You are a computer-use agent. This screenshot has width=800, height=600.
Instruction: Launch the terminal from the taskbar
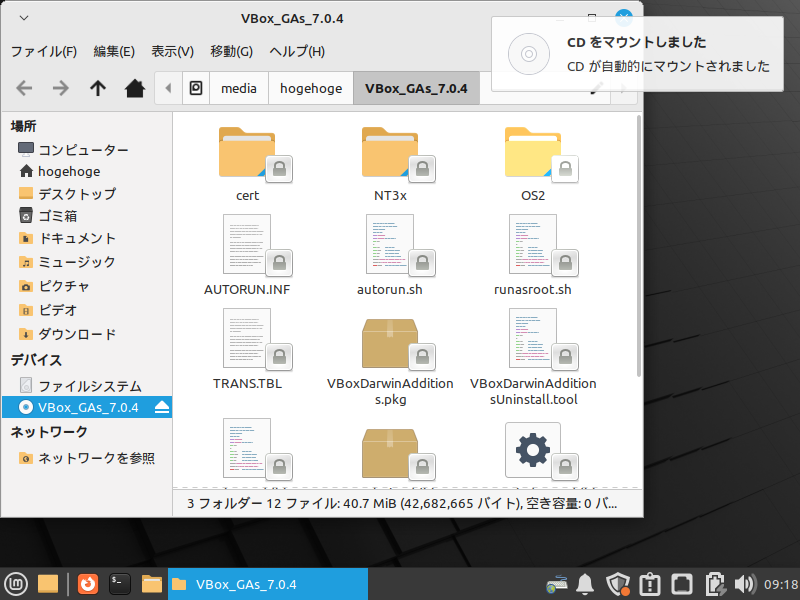[120, 584]
